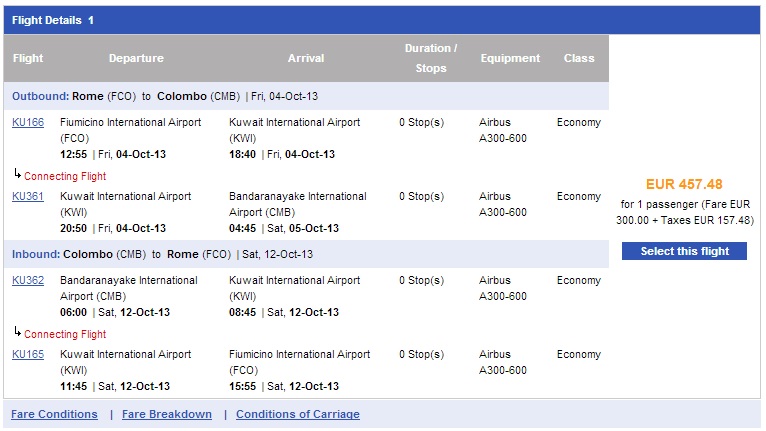The width and height of the screenshot is (766, 431).
Task: Open flight KU362 details link
Action: pyautogui.click(x=28, y=280)
